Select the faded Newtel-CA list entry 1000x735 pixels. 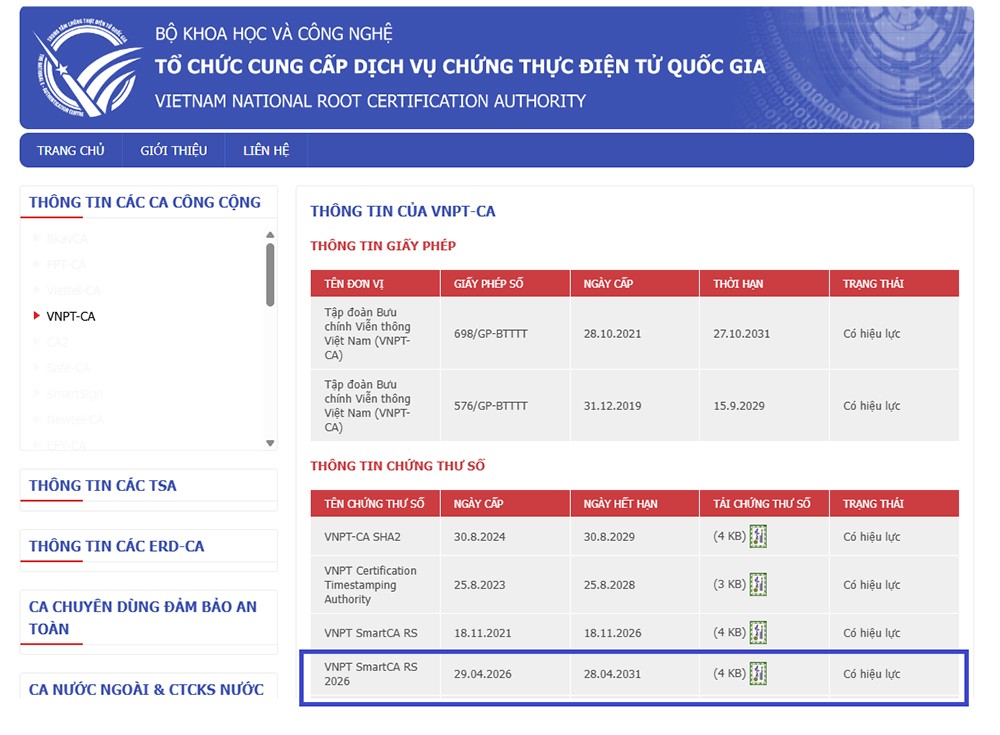pyautogui.click(x=75, y=419)
